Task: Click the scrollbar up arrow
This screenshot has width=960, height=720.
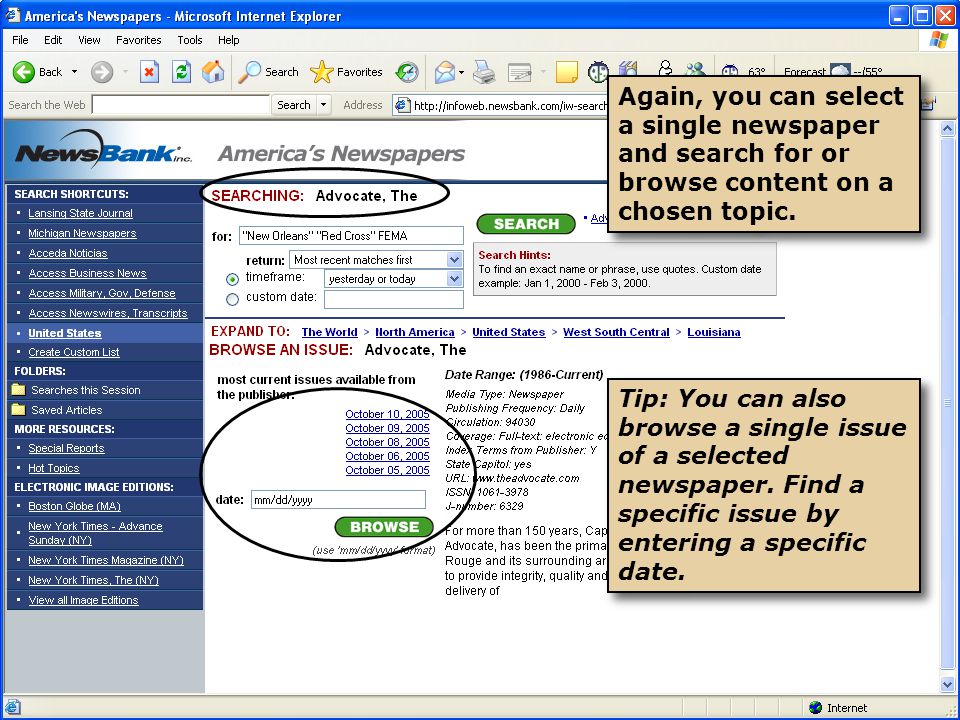Action: click(947, 129)
